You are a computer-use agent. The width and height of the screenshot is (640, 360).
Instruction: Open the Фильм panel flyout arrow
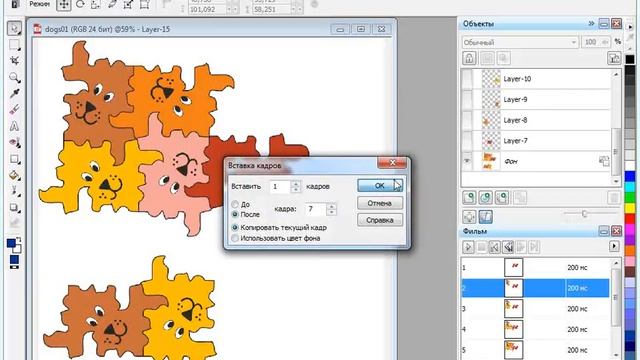(614, 247)
